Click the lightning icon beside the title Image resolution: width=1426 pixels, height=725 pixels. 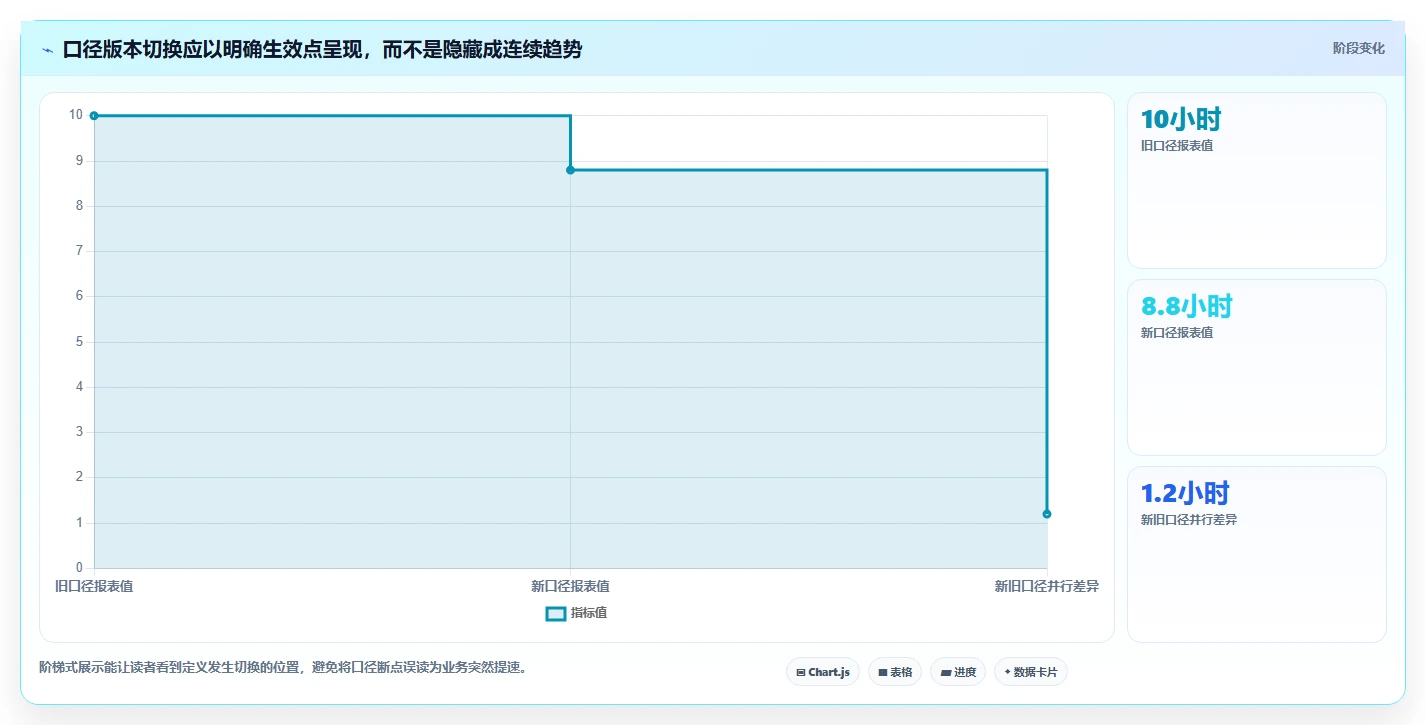[48, 50]
